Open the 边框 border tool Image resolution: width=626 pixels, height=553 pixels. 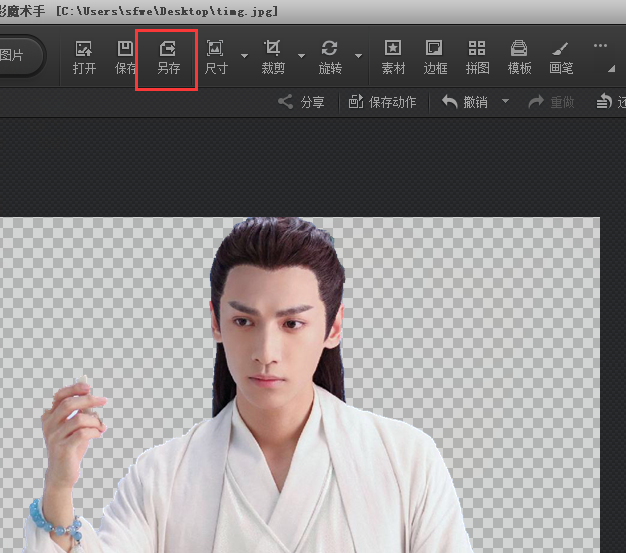[435, 58]
